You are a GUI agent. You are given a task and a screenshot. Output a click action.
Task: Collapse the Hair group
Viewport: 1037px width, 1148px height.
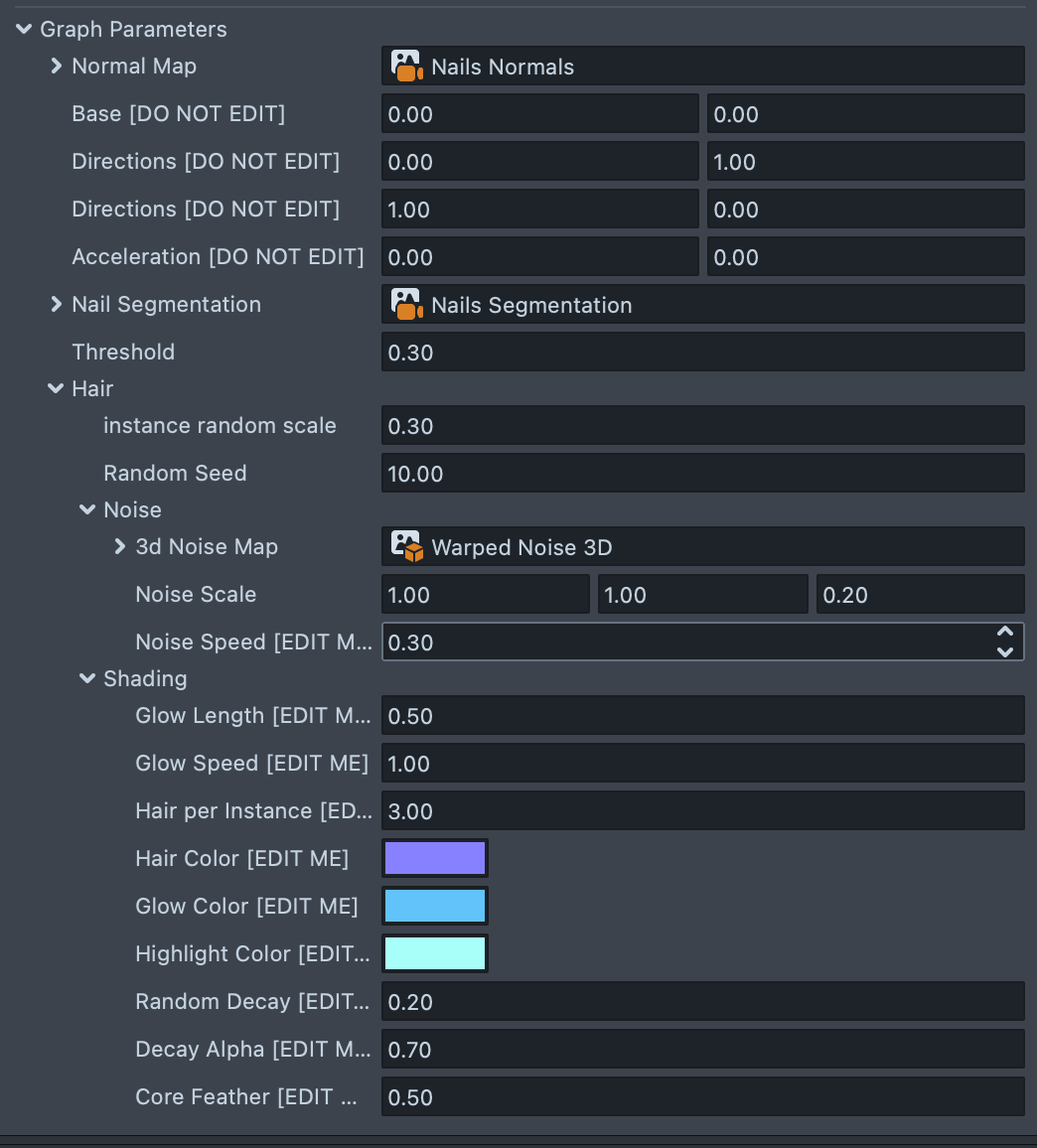pyautogui.click(x=56, y=389)
